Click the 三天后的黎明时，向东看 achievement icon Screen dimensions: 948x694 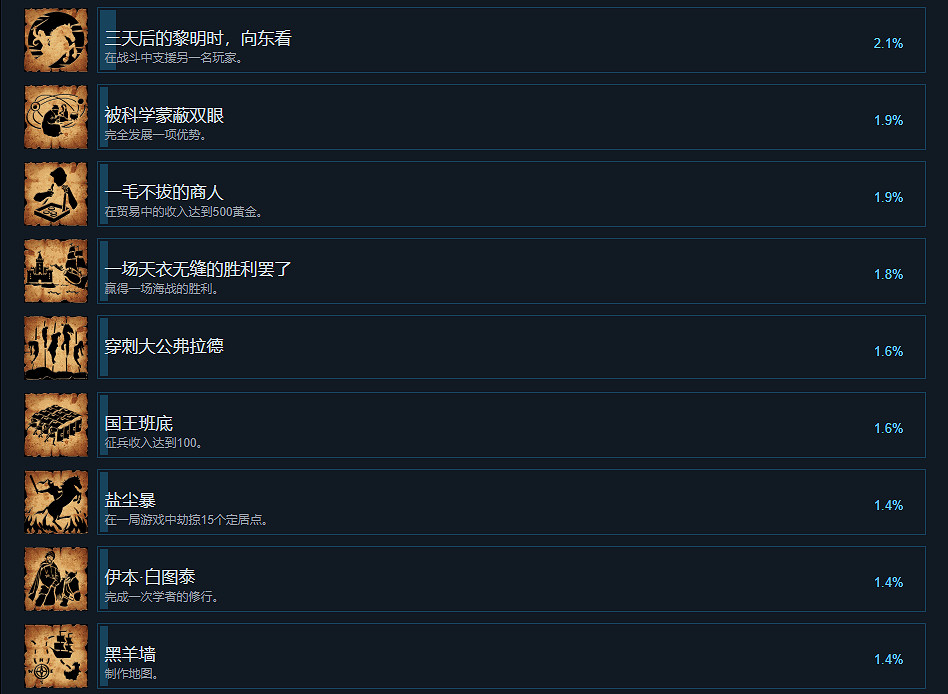pyautogui.click(x=56, y=40)
